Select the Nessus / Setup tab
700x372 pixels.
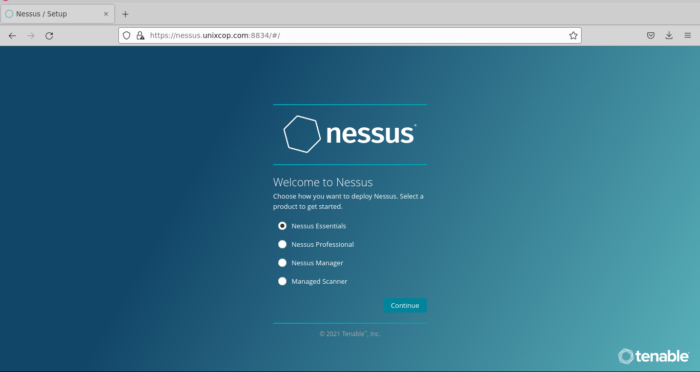(x=58, y=14)
